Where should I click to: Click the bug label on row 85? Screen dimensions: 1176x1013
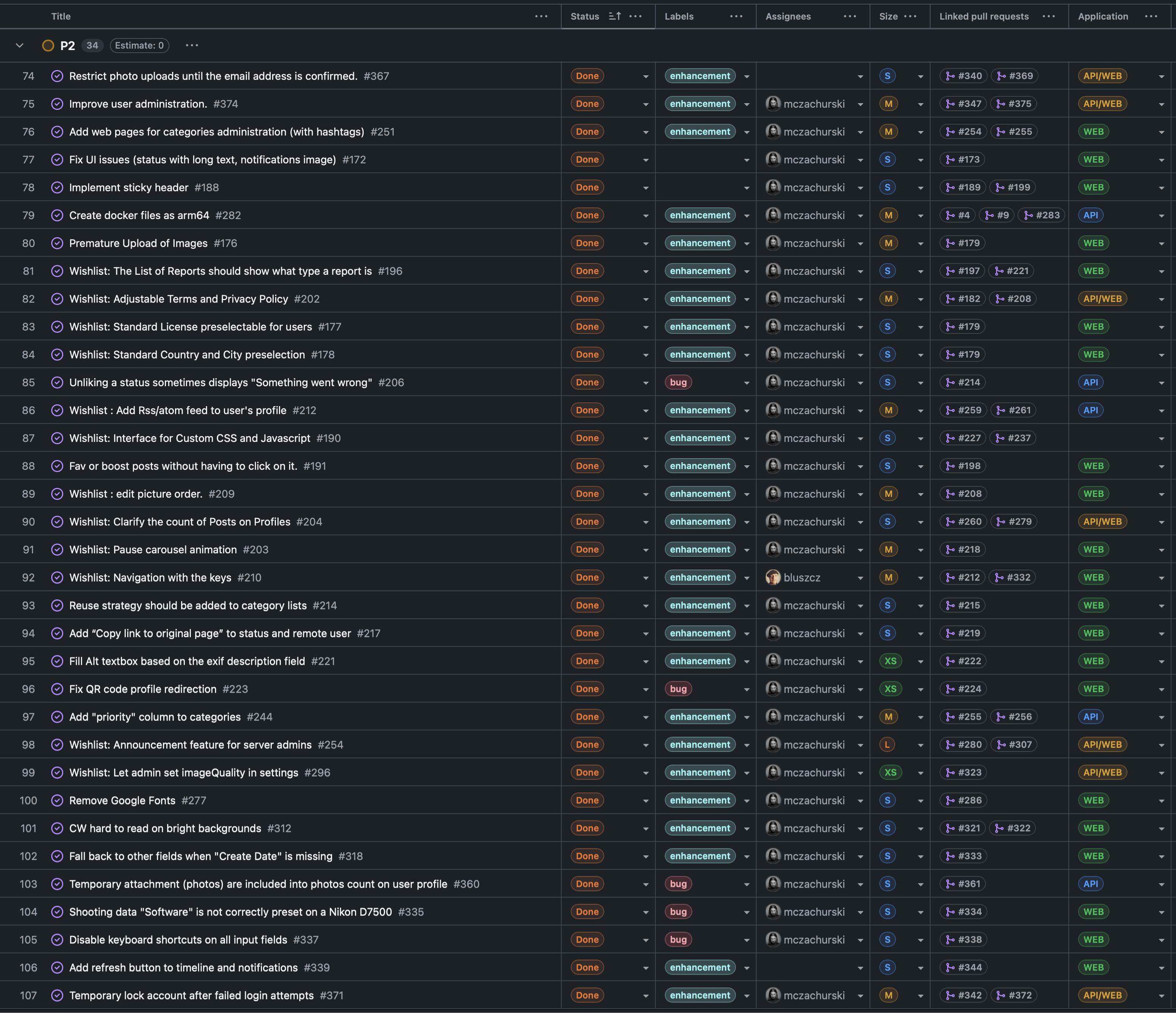[x=678, y=382]
